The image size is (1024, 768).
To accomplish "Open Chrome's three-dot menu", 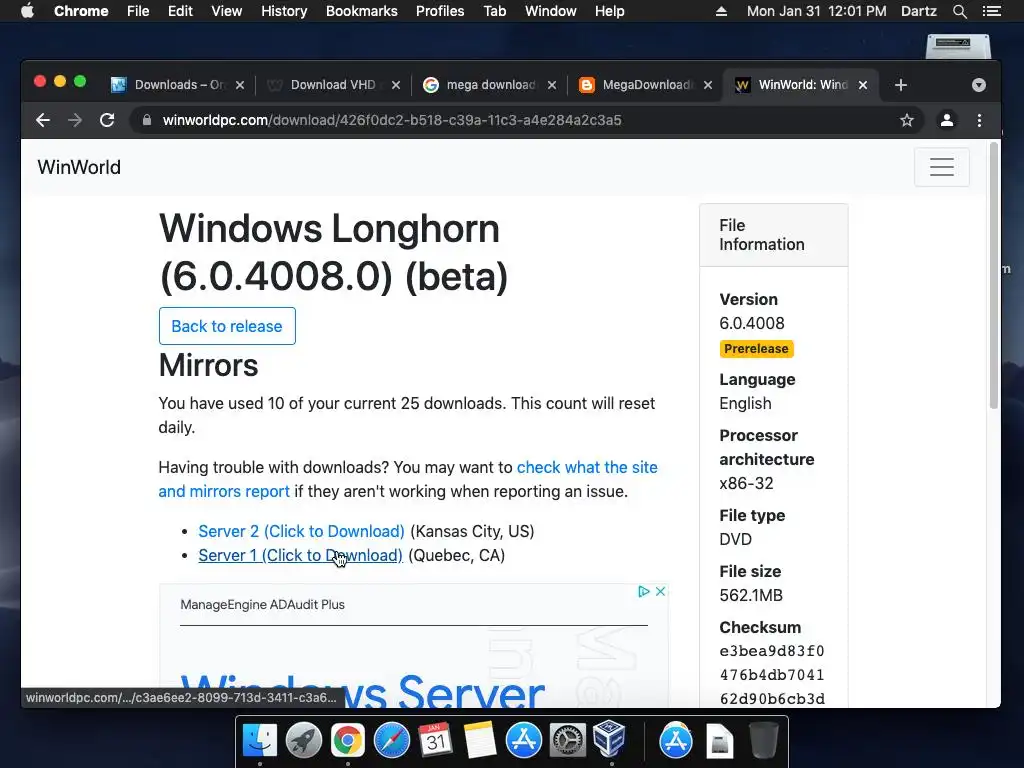I will tap(979, 120).
